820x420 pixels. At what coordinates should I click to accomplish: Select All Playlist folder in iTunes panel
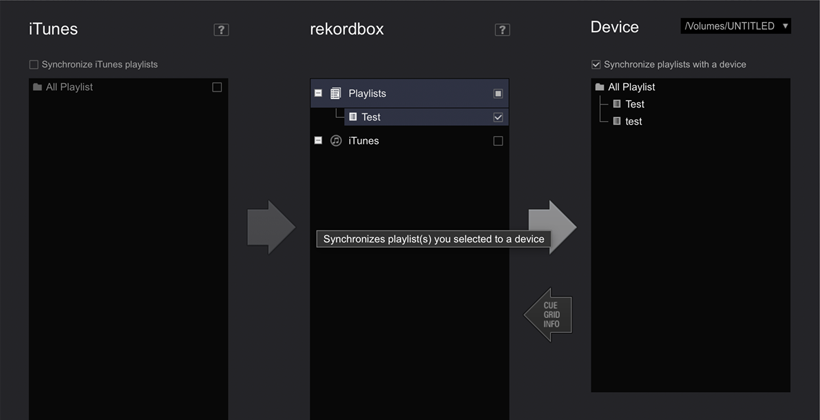pyautogui.click(x=69, y=87)
